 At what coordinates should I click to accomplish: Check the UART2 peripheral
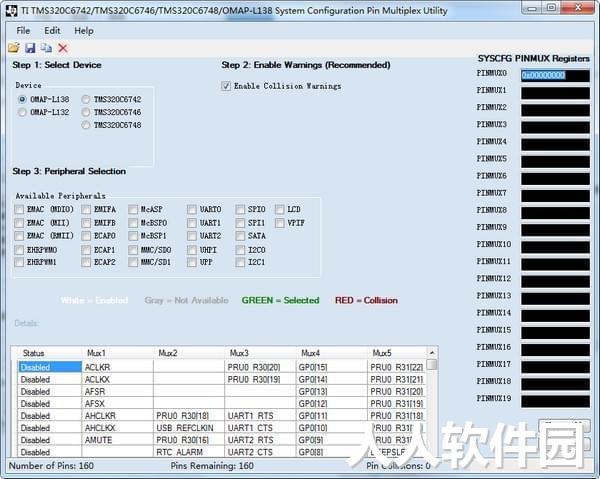pyautogui.click(x=192, y=236)
